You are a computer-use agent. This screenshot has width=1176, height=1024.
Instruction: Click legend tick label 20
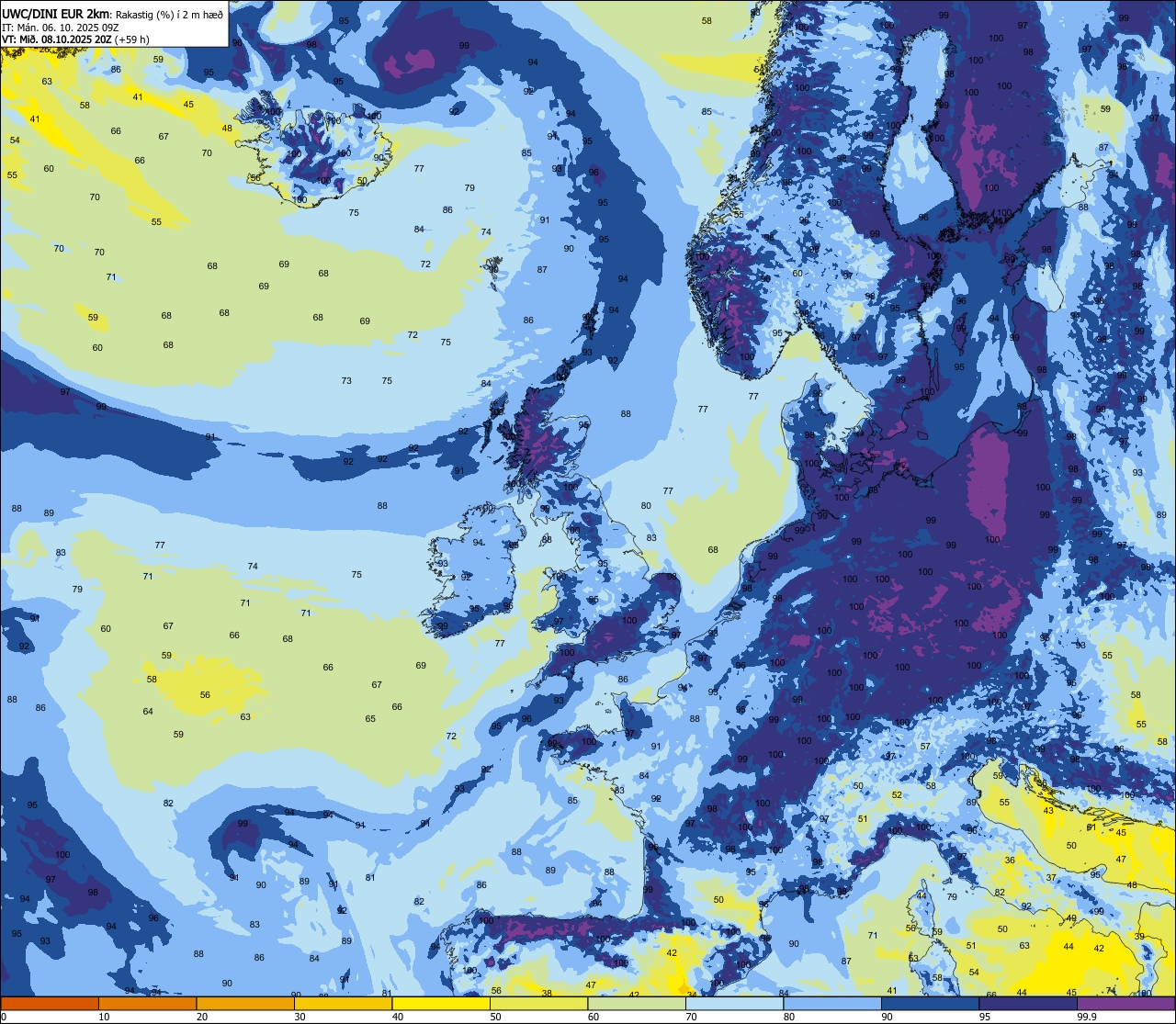pyautogui.click(x=201, y=1017)
